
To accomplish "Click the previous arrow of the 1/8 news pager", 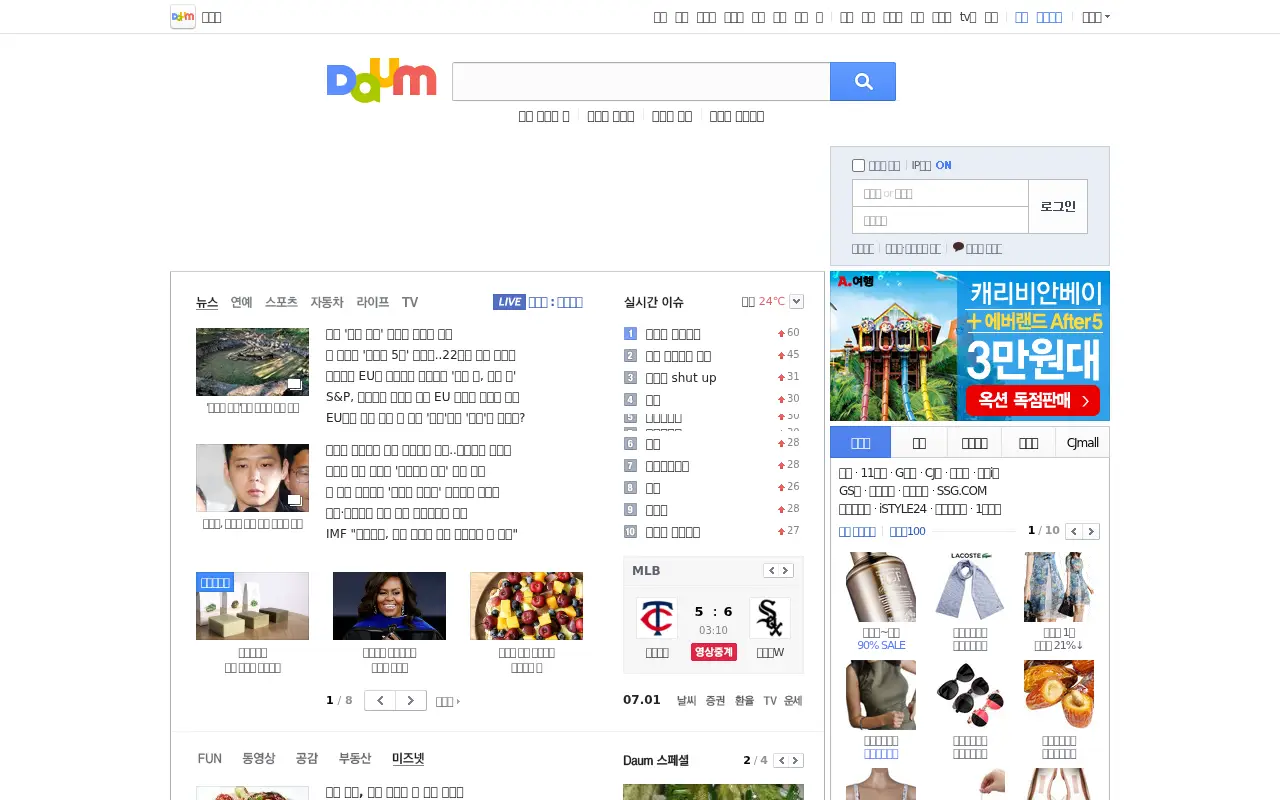I will point(380,701).
